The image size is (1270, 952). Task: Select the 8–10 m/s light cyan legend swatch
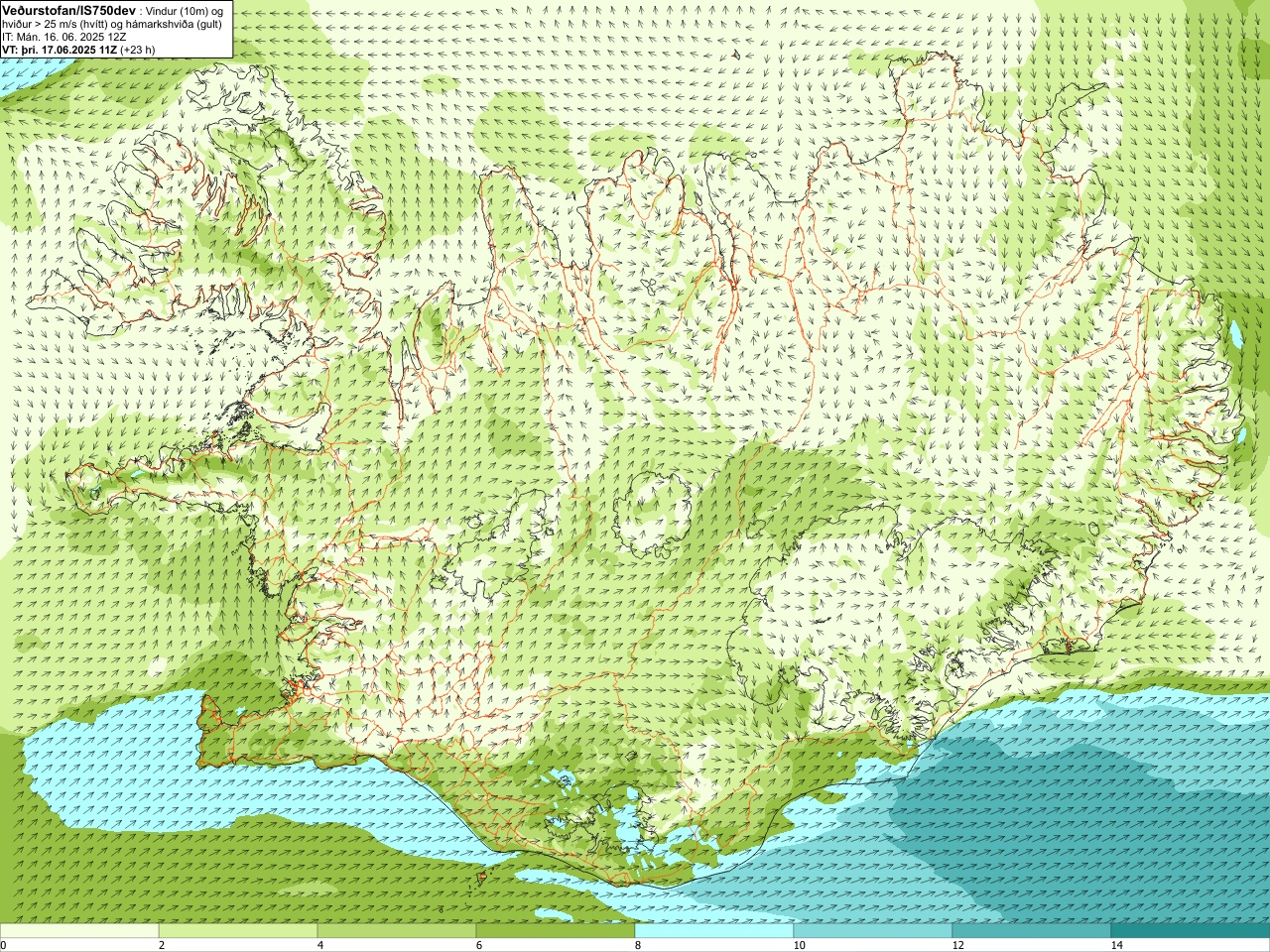(x=714, y=931)
